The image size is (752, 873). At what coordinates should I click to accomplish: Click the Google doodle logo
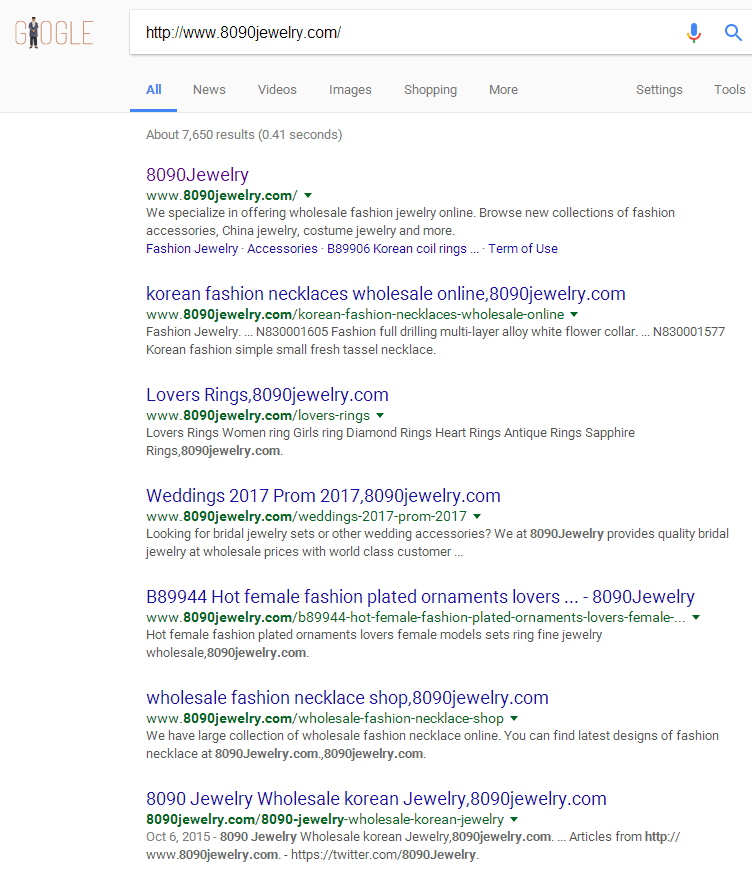(54, 33)
